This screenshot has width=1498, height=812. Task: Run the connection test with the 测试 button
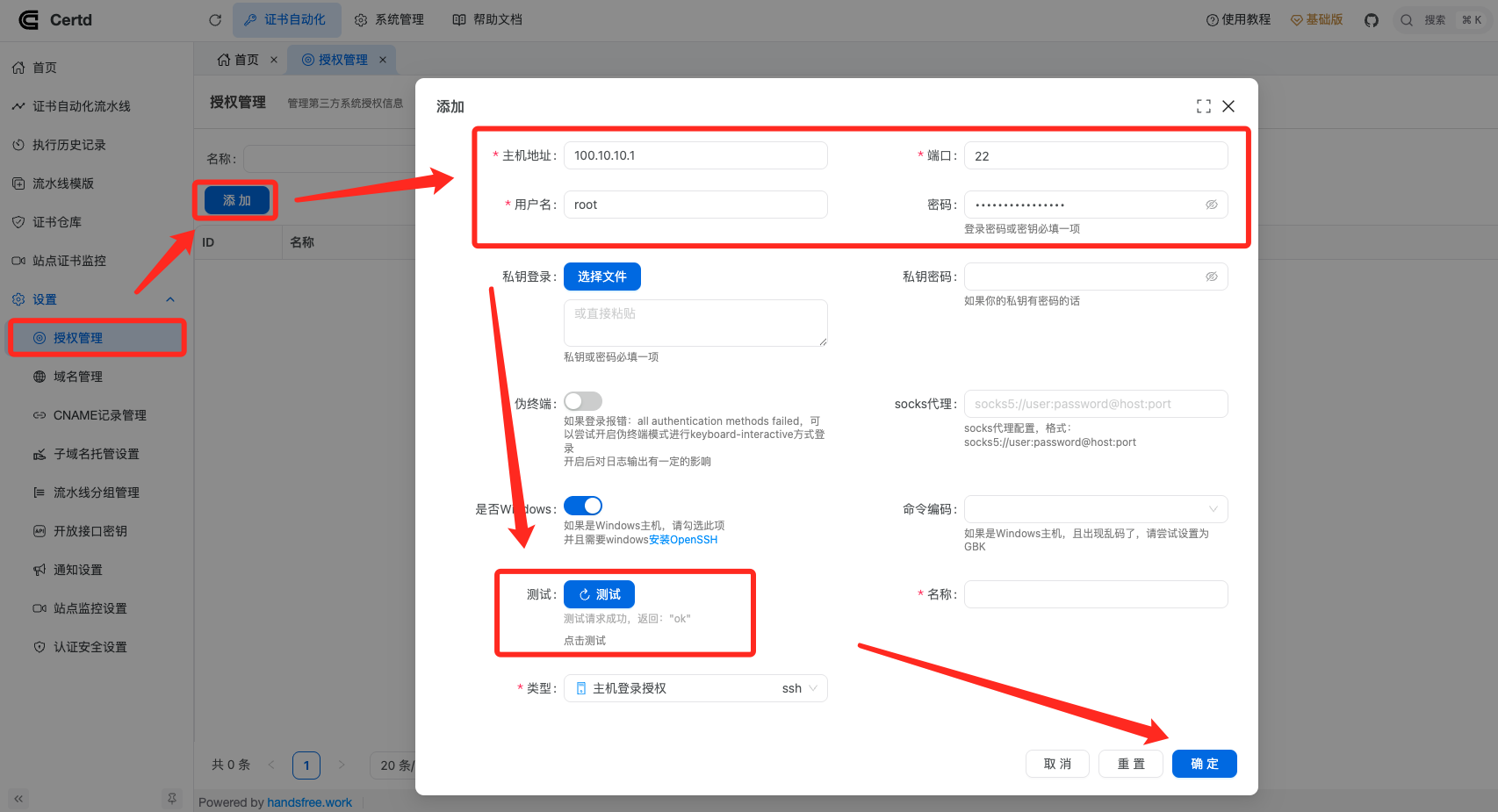599,594
